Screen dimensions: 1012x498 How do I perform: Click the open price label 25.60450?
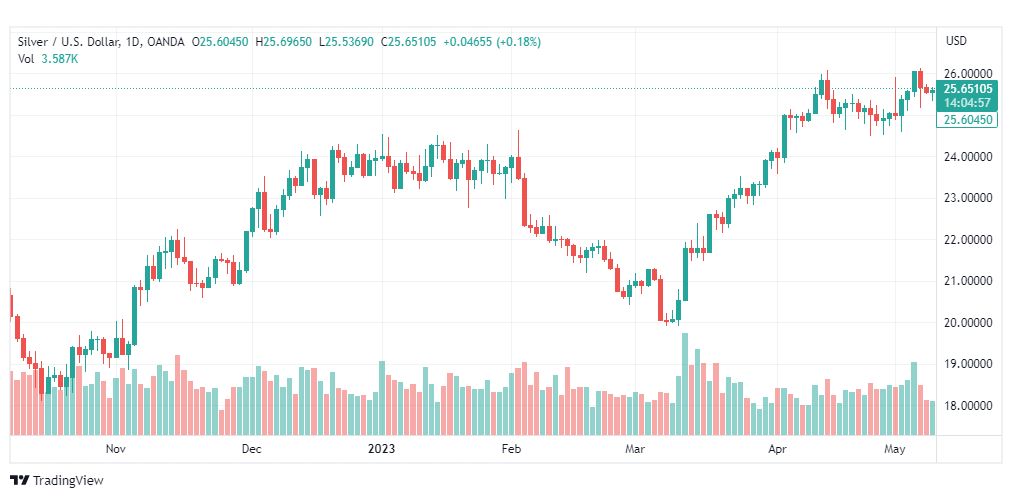[x=966, y=119]
